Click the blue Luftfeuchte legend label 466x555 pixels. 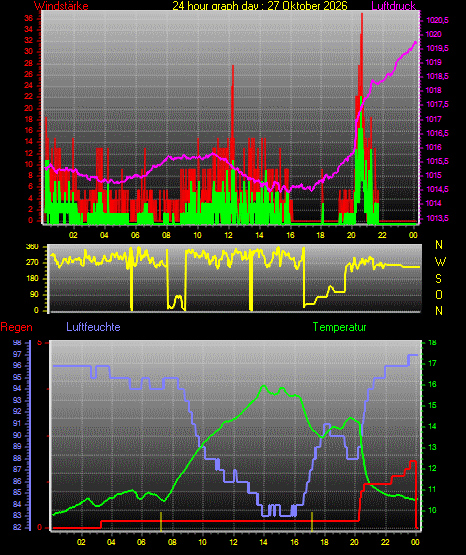[93, 327]
